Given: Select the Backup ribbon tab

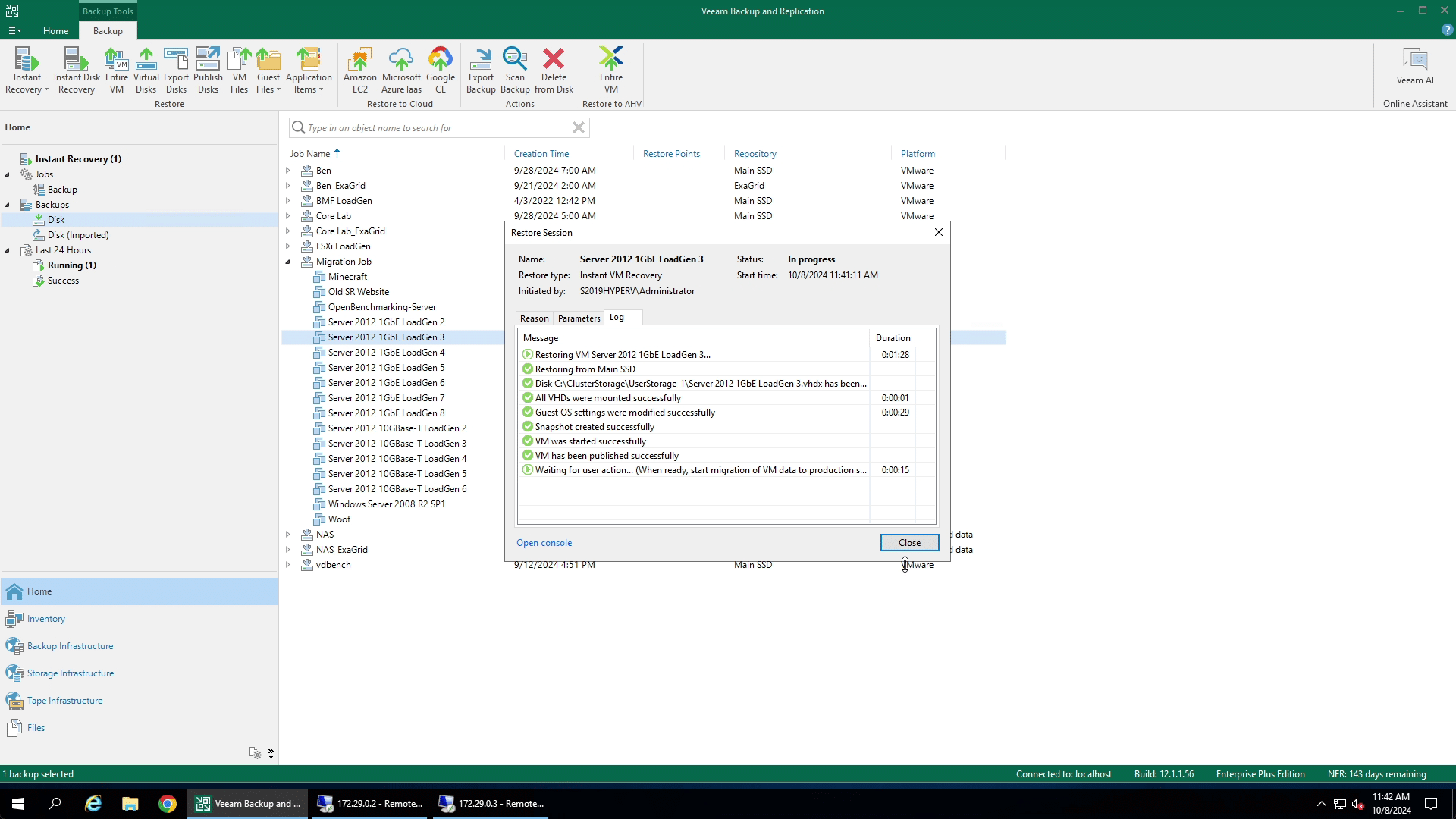Looking at the screenshot, I should 108,30.
